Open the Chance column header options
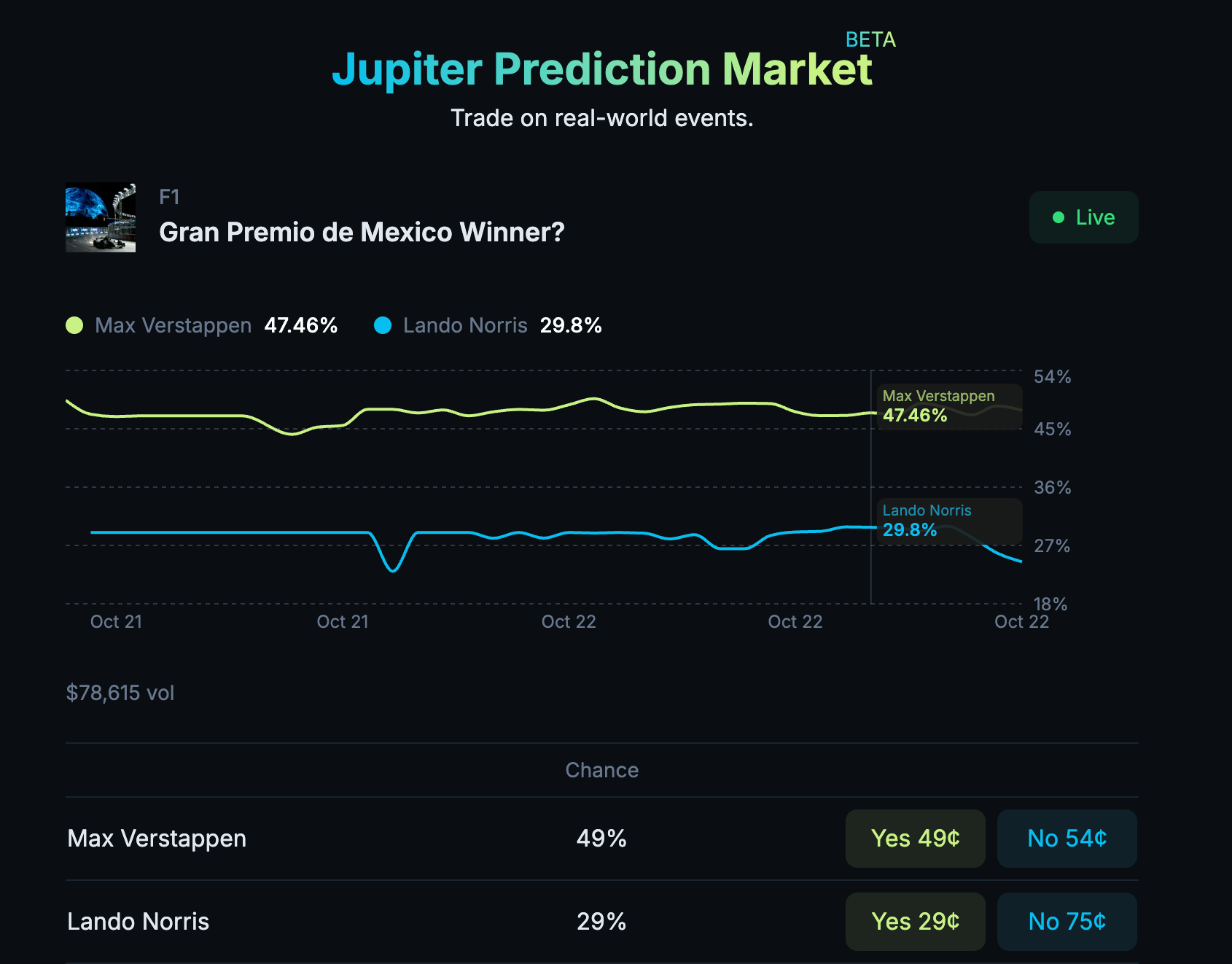The width and height of the screenshot is (1232, 964). [601, 769]
